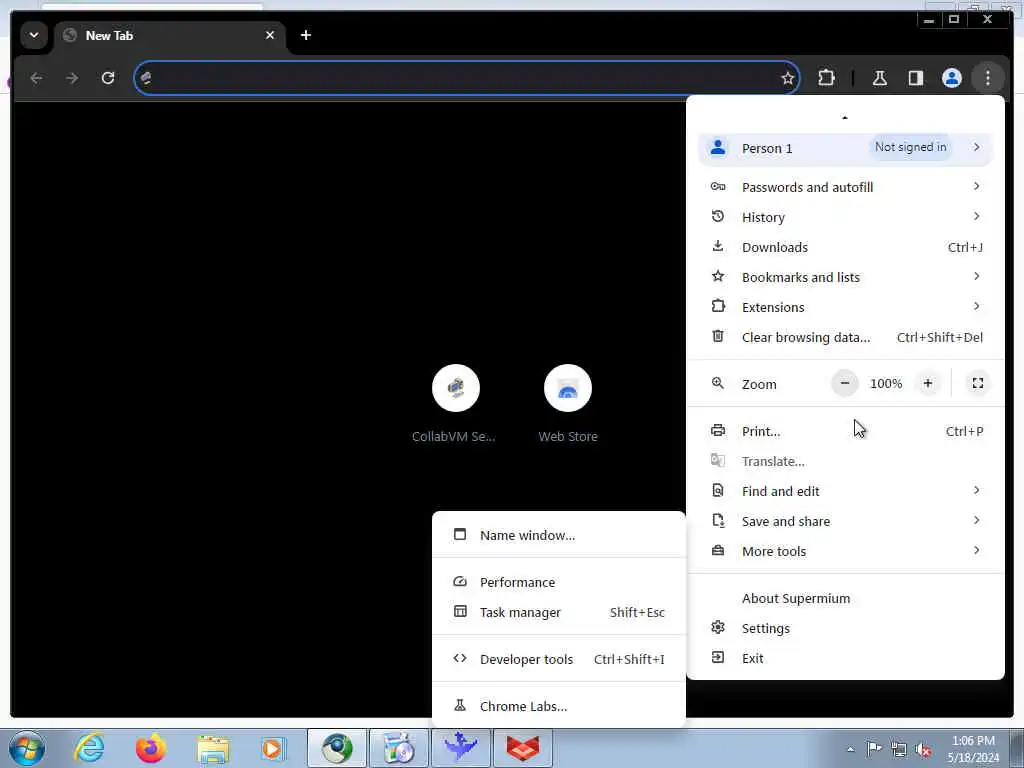1024x768 pixels.
Task: Enter fullscreen via the zoom row icon
Action: [x=978, y=383]
